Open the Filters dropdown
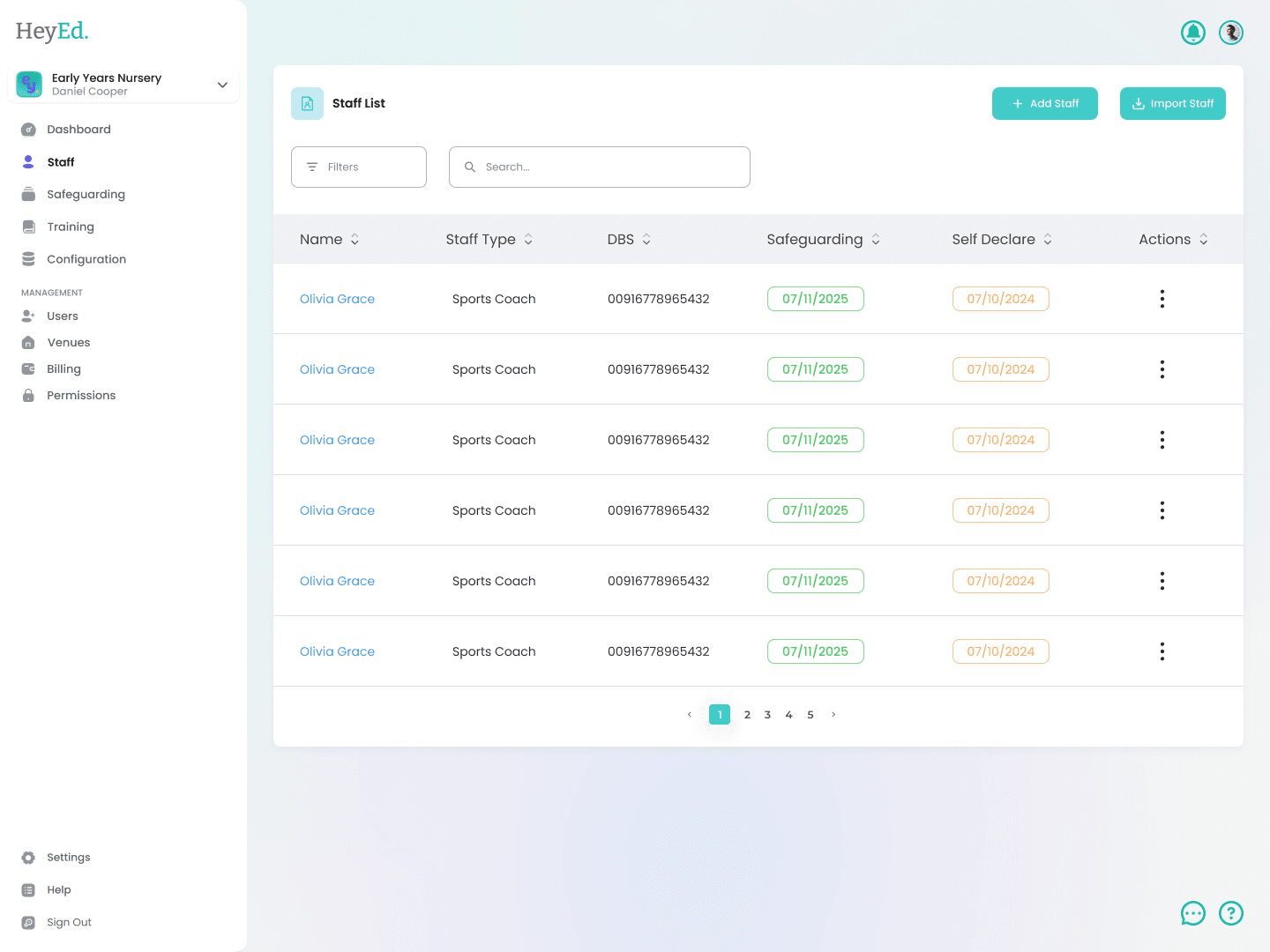 [x=358, y=167]
